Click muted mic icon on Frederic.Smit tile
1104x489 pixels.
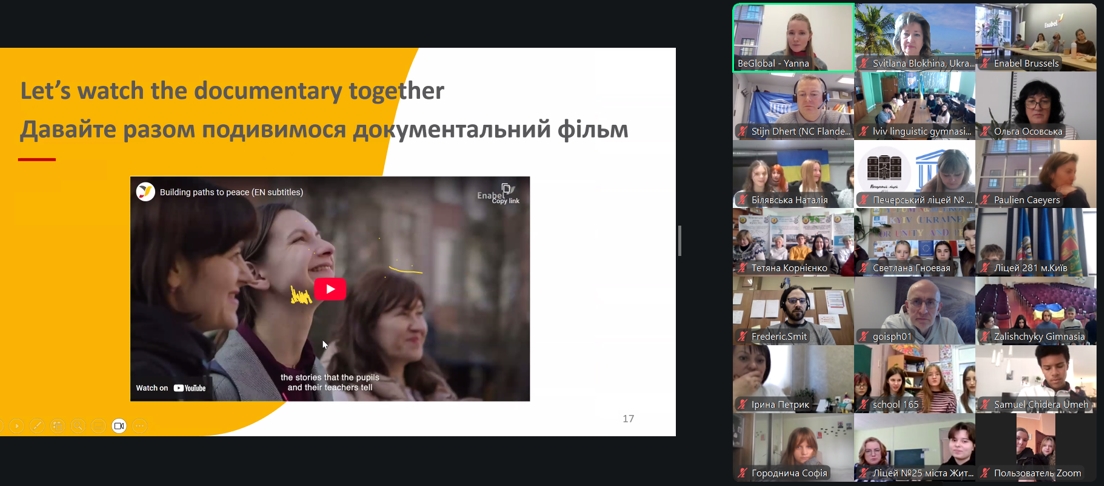742,337
